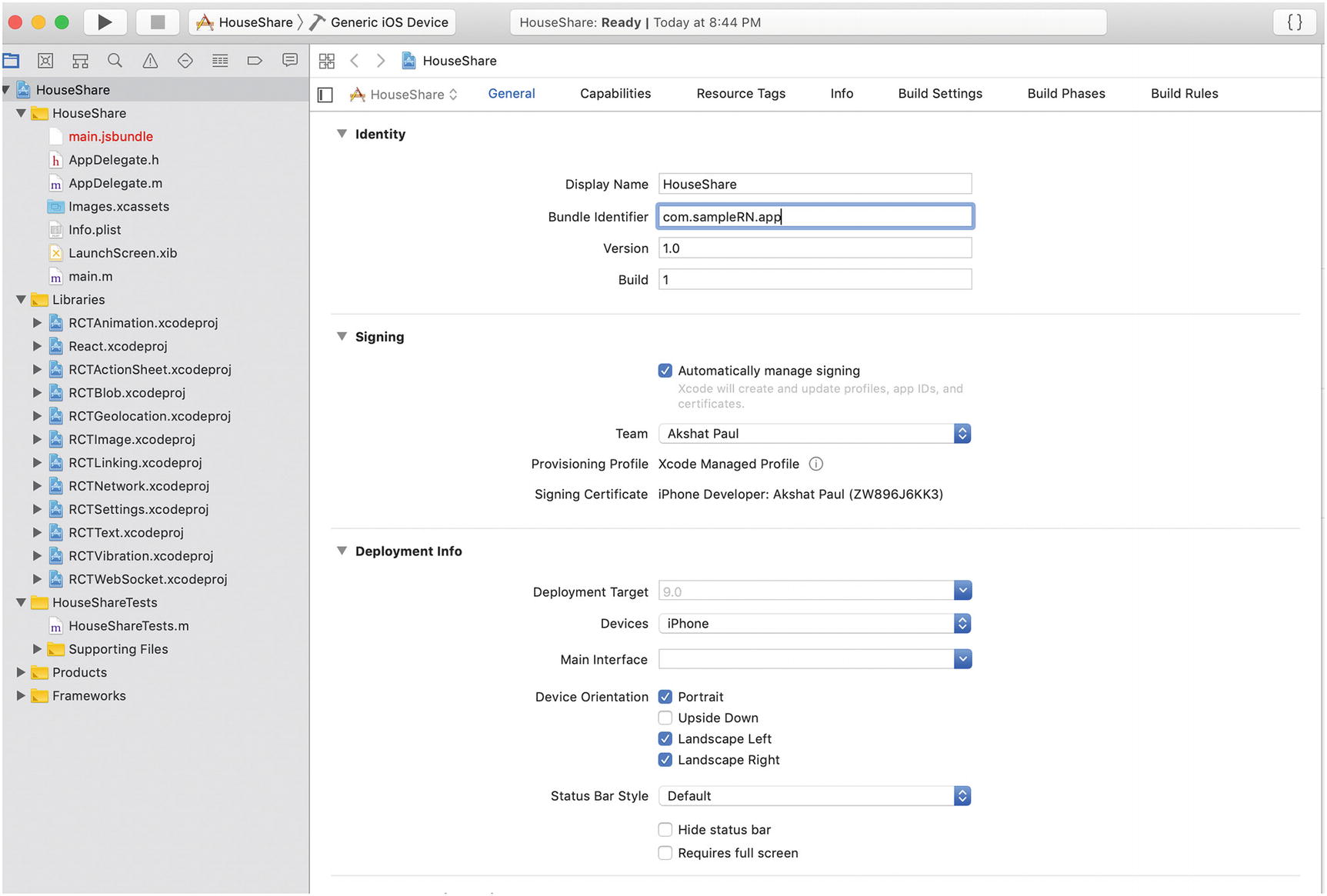Collapse the Deployment Info section
The height and width of the screenshot is (896, 1327).
[x=342, y=551]
